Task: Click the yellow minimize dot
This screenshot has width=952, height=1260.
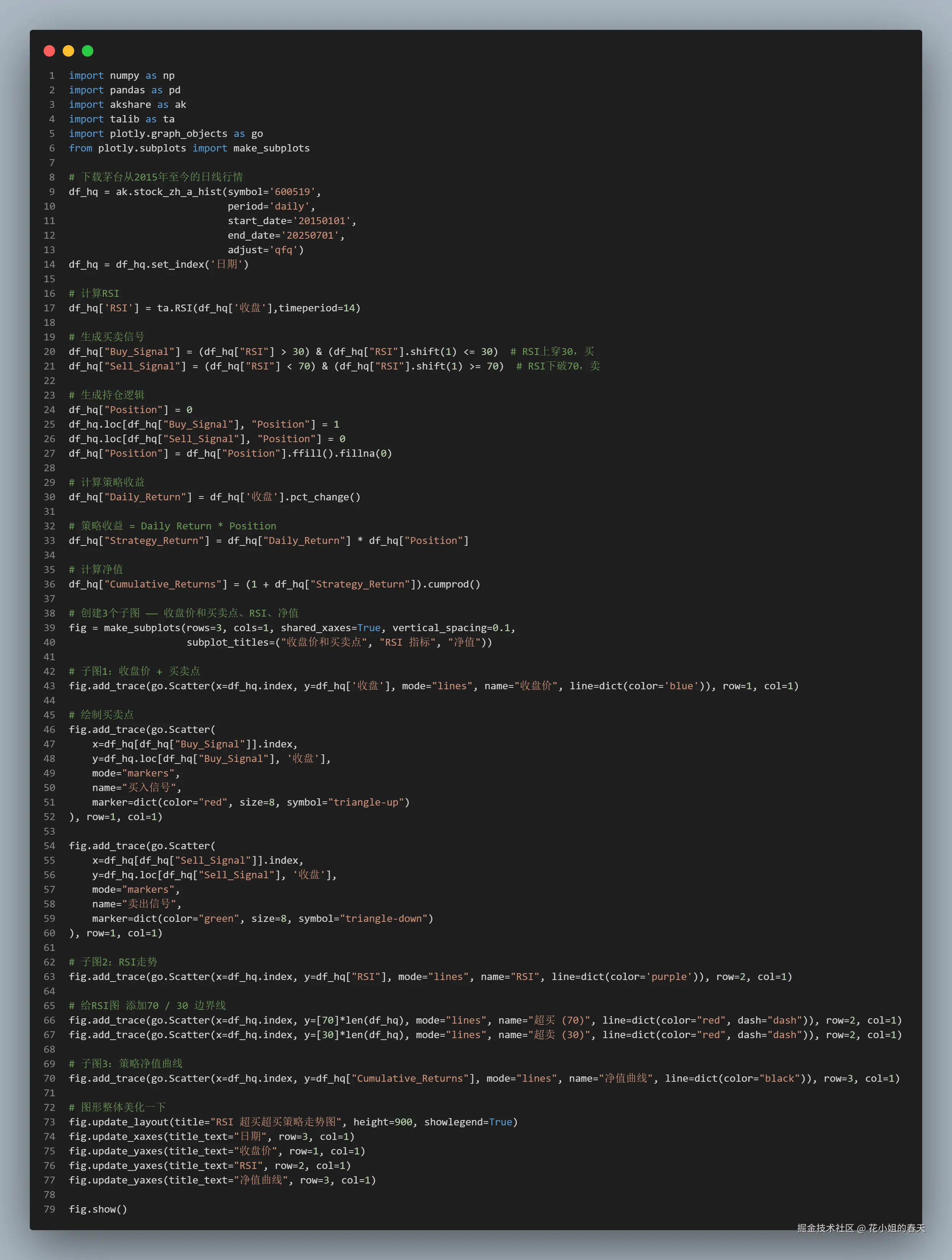Action: pyautogui.click(x=68, y=51)
